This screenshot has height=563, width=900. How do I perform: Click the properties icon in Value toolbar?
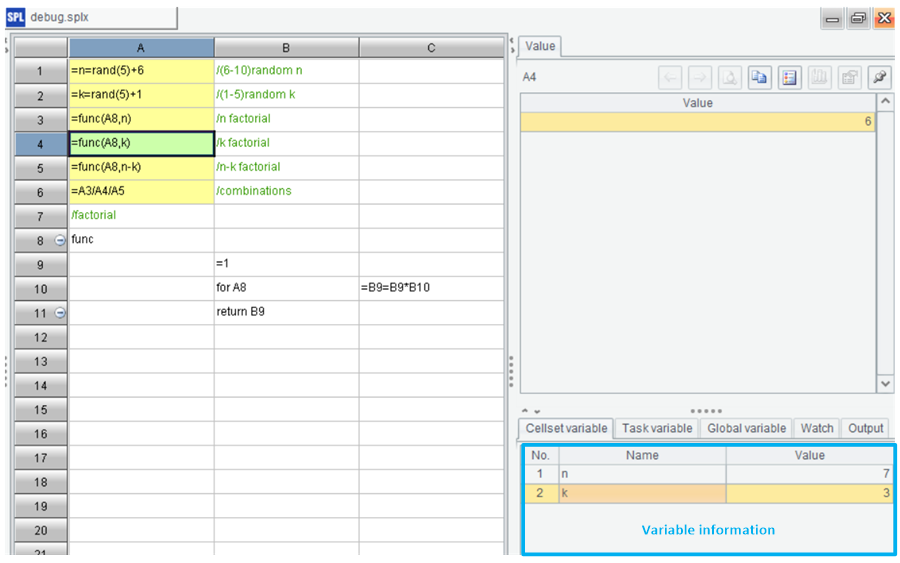click(850, 77)
